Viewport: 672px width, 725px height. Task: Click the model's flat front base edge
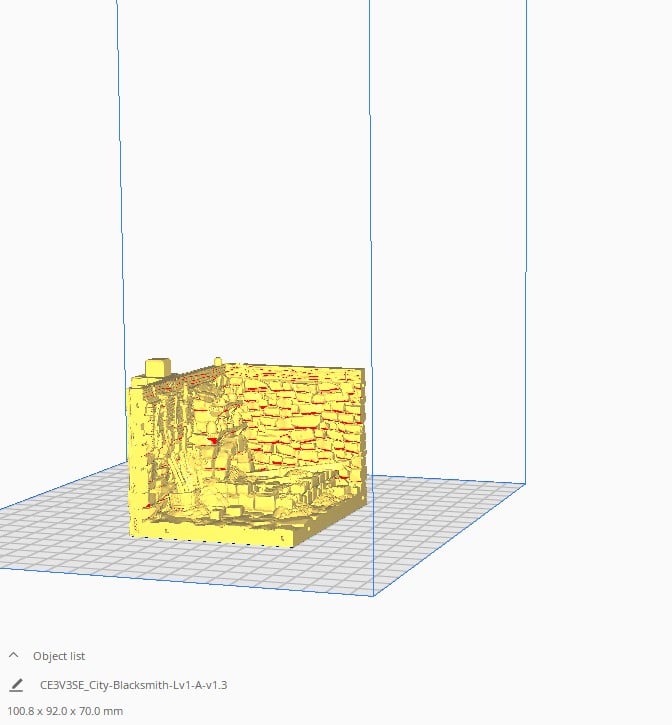point(213,536)
